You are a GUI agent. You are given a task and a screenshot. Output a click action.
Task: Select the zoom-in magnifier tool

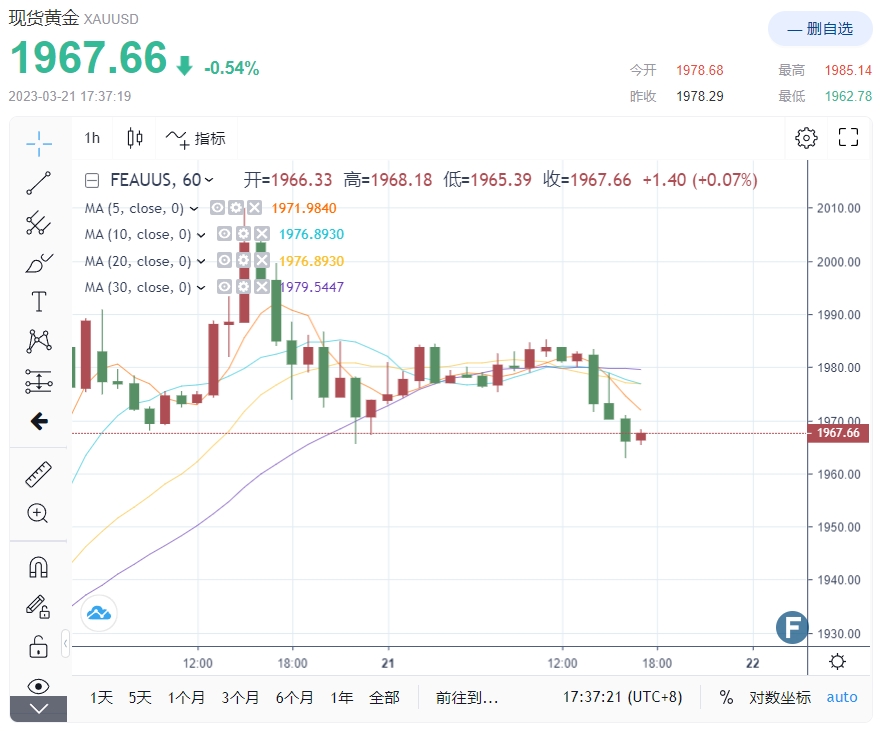(x=38, y=513)
